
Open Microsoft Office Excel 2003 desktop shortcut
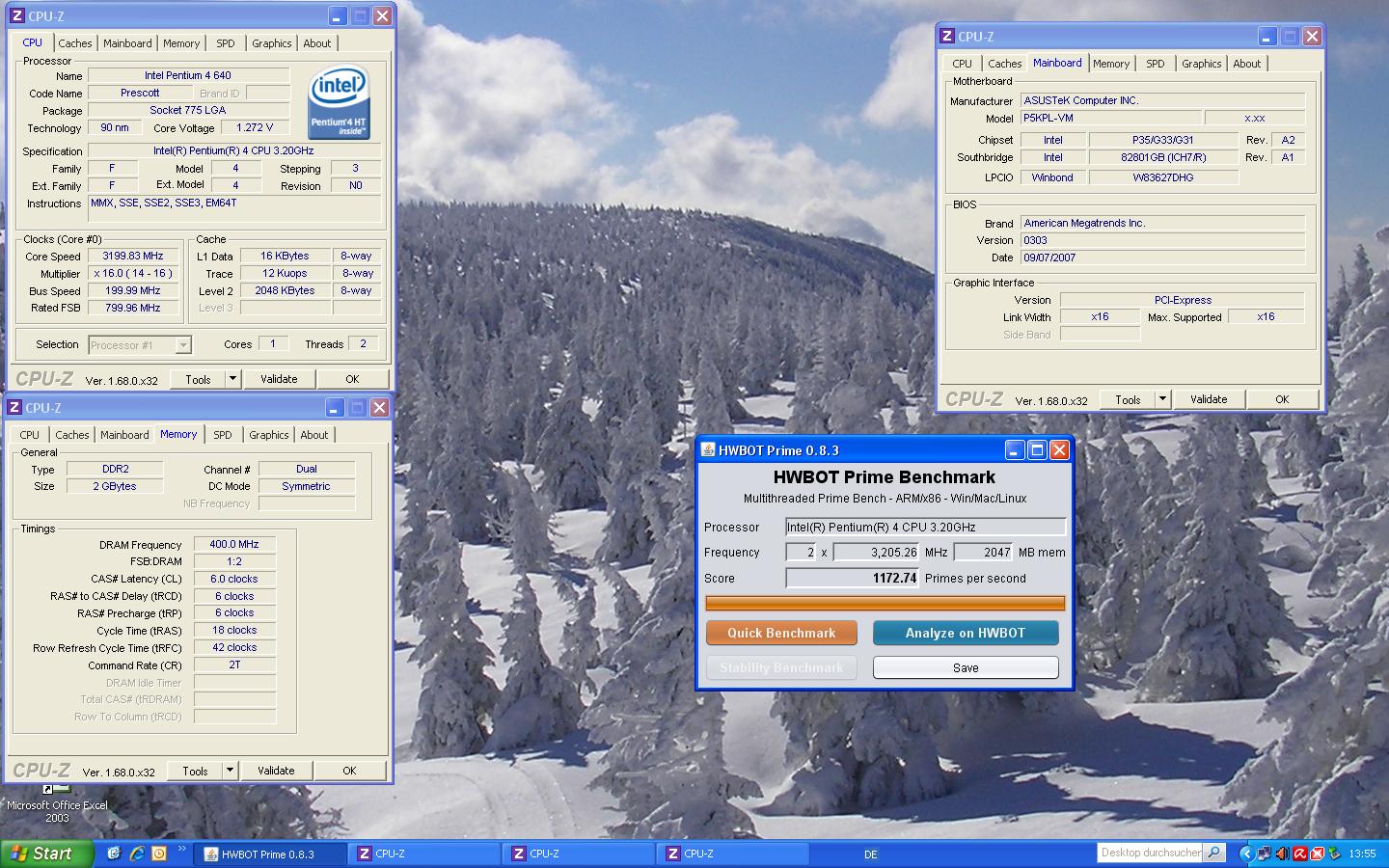(57, 803)
